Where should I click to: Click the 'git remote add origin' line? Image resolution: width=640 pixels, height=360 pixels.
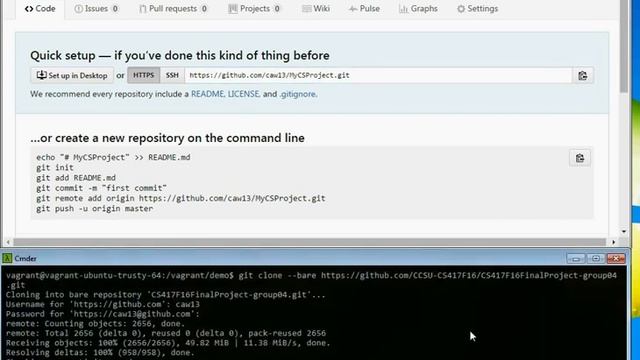(181, 198)
